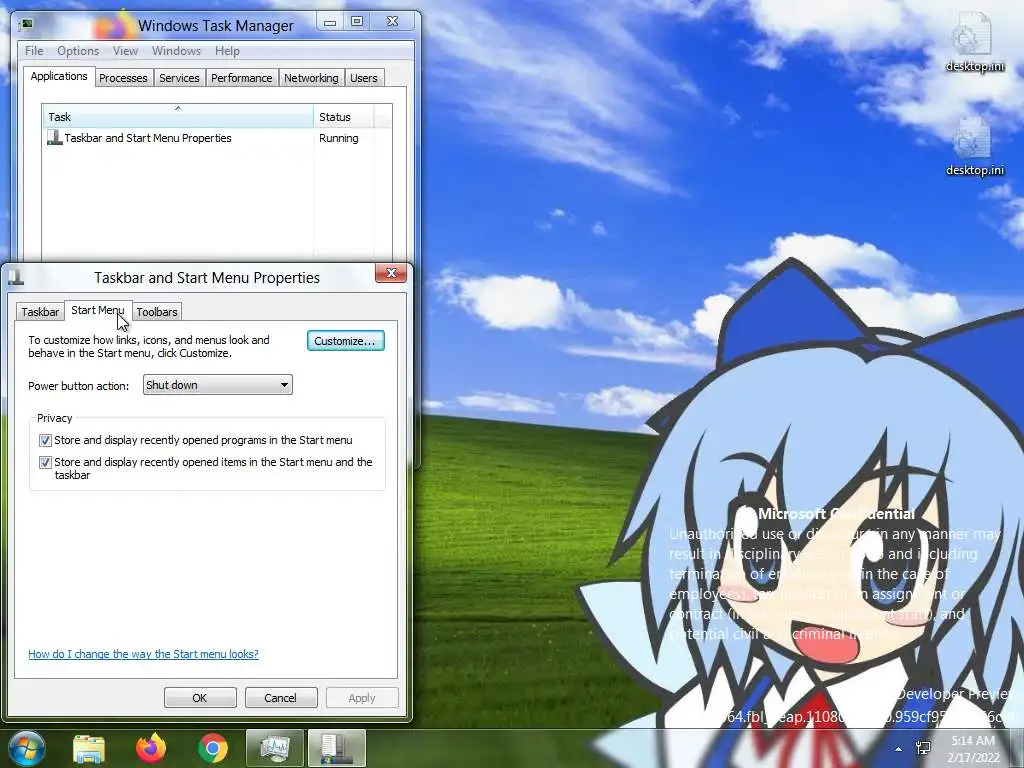Open the View menu in Task Manager
The width and height of the screenshot is (1024, 768).
tap(125, 51)
